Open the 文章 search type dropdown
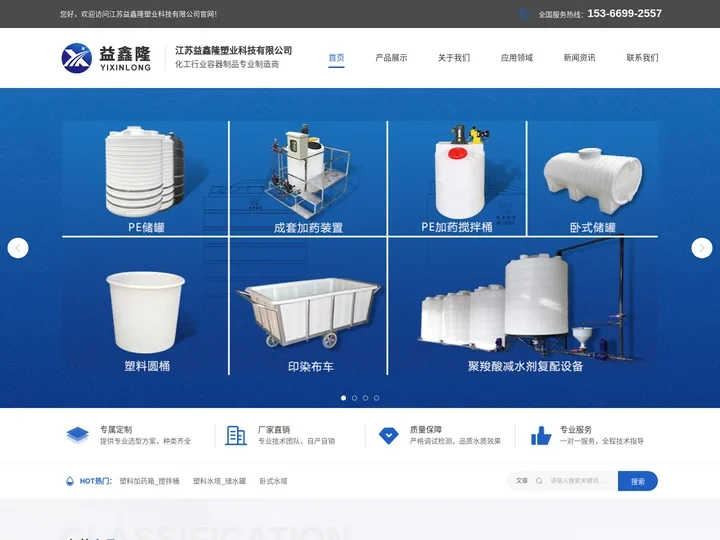The image size is (720, 540). (x=522, y=481)
